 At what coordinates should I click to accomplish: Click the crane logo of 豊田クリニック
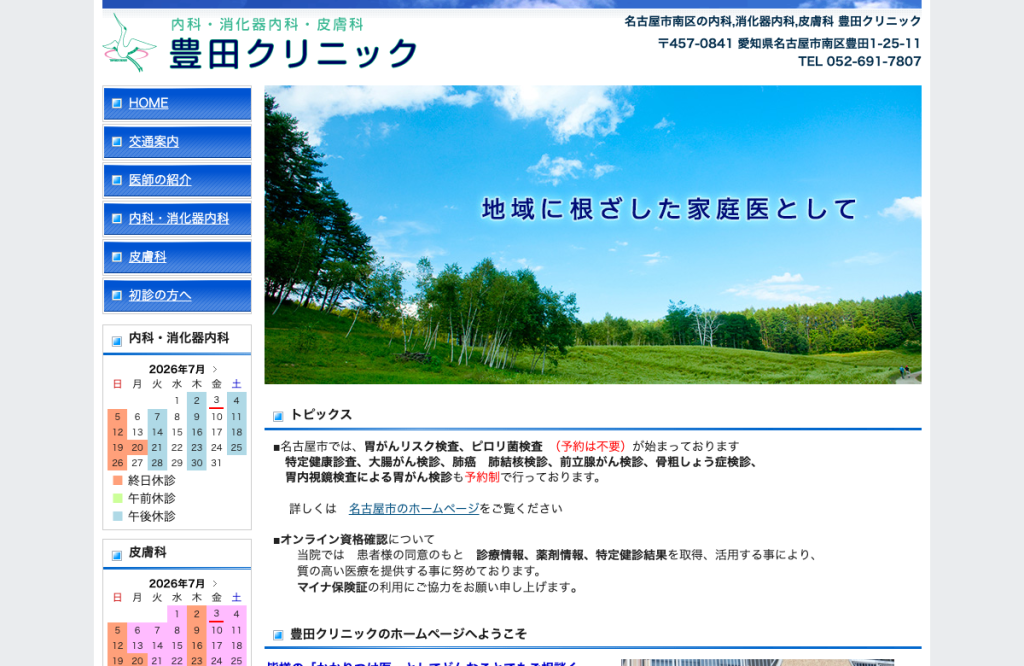[x=129, y=42]
